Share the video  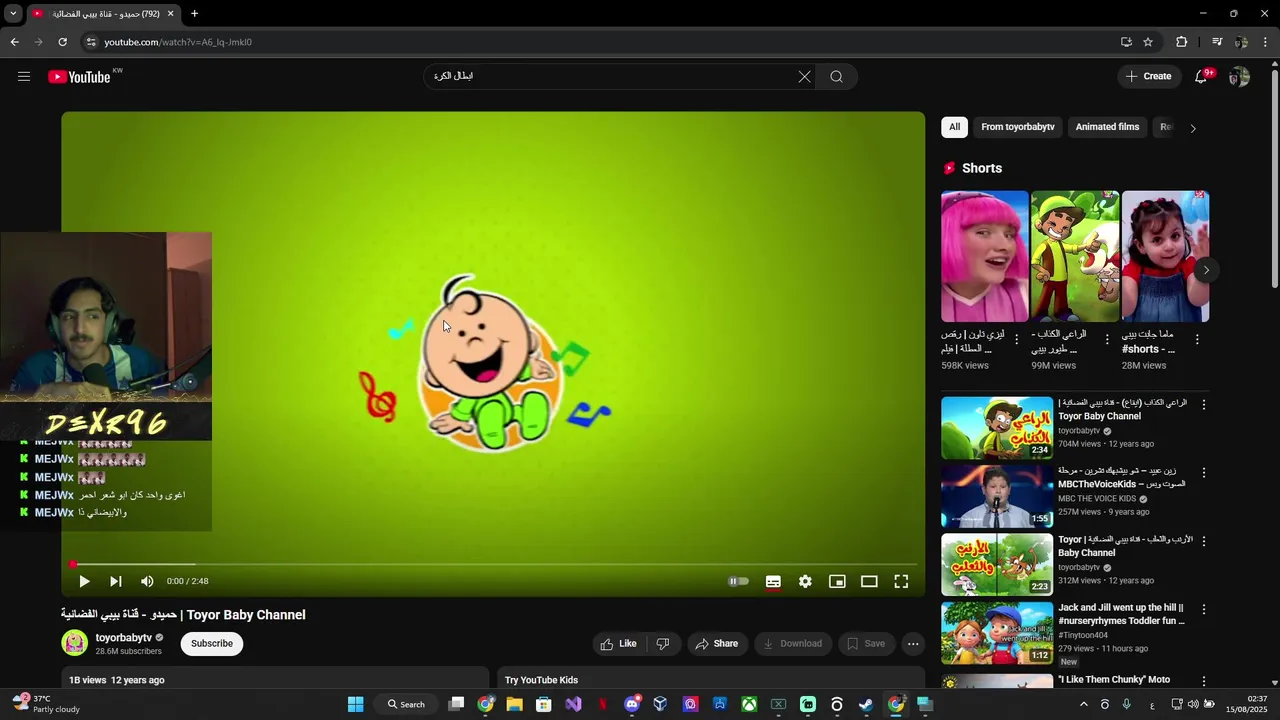[717, 644]
